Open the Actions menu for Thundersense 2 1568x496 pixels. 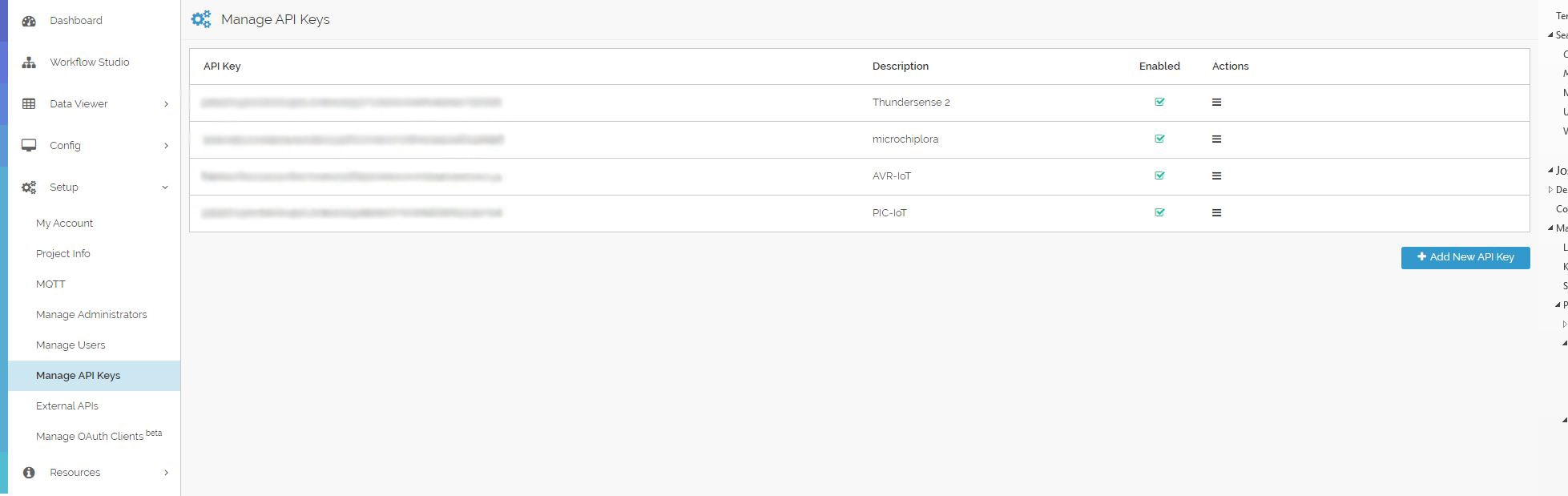[1216, 102]
